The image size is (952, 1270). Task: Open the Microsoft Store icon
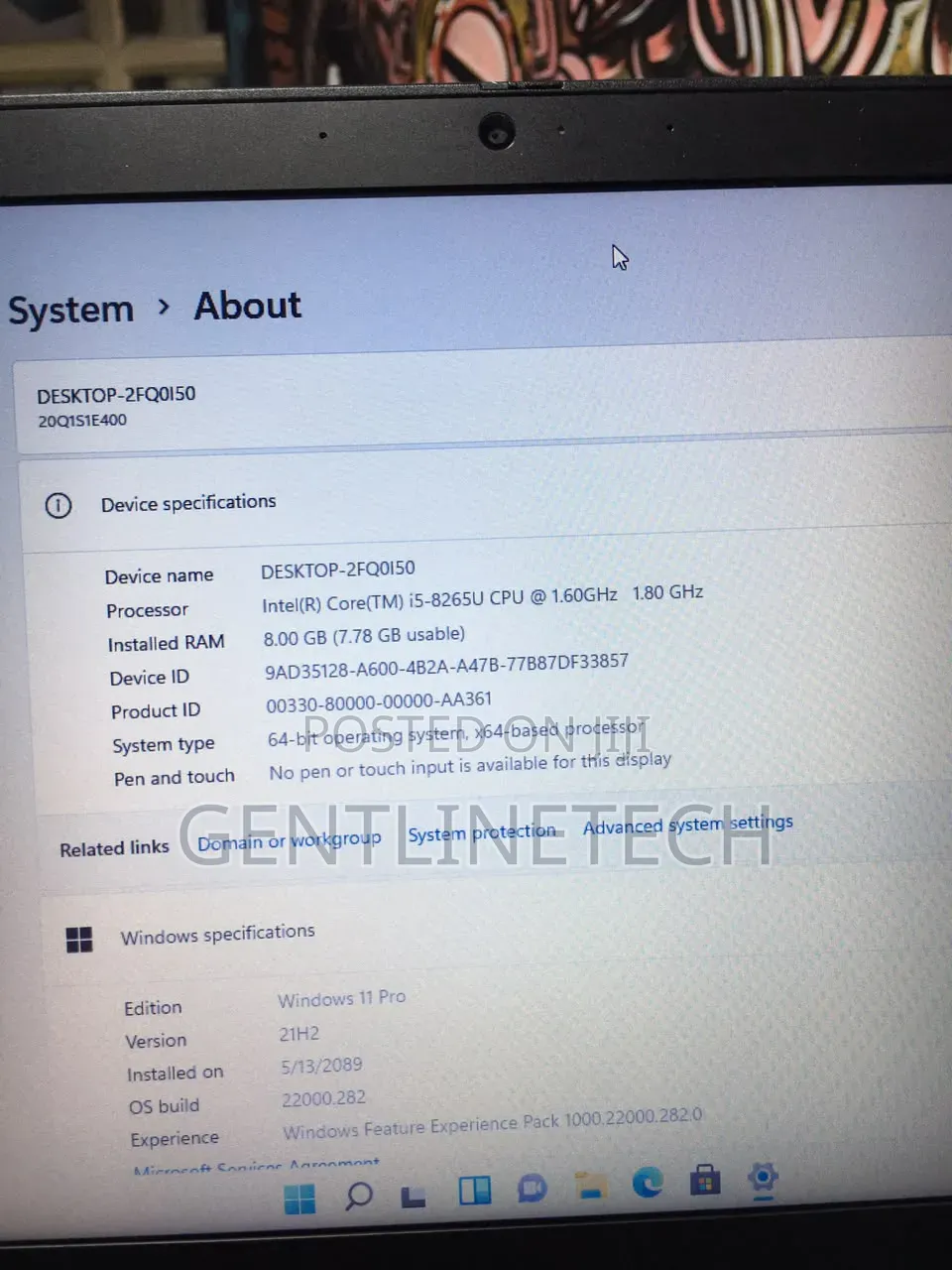705,1180
